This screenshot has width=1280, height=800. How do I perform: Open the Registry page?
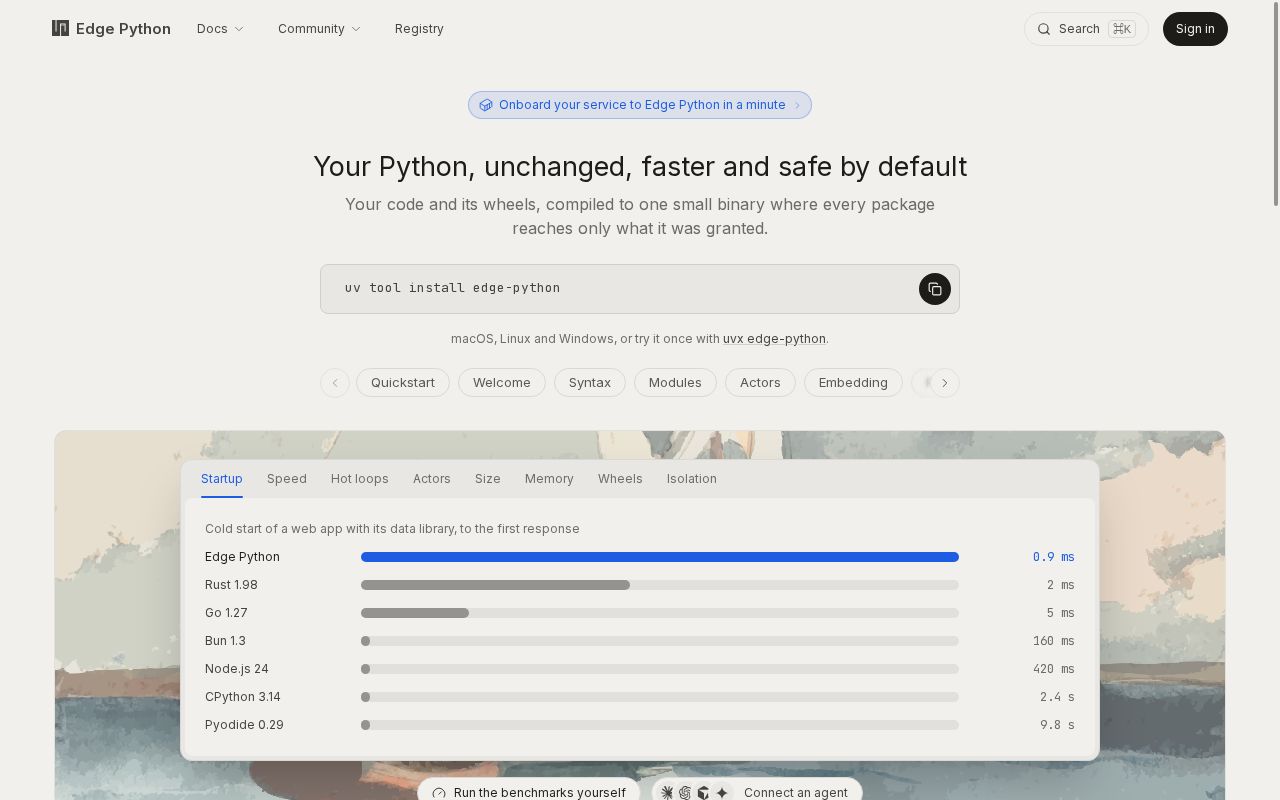(419, 29)
